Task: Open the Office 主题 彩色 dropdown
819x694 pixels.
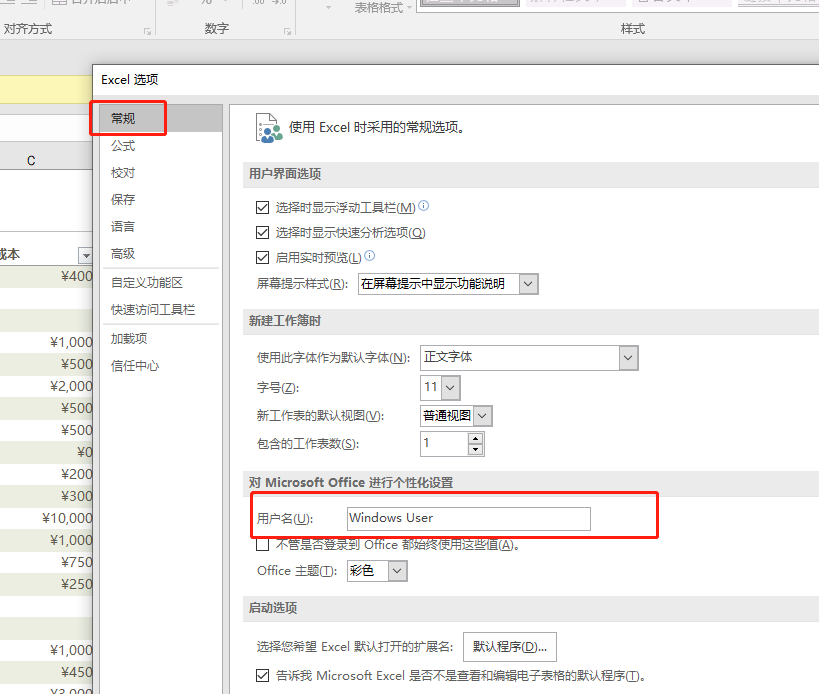Action: coord(397,571)
